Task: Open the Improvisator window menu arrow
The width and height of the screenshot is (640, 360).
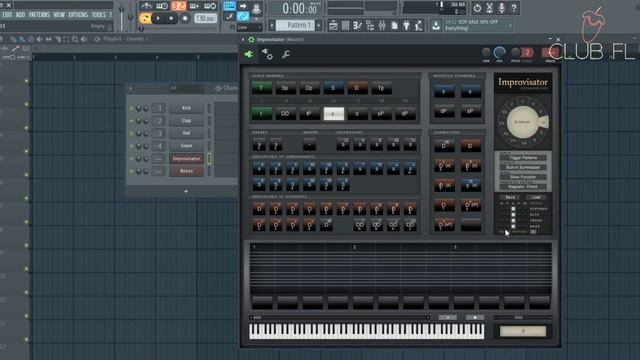Action: [x=243, y=40]
